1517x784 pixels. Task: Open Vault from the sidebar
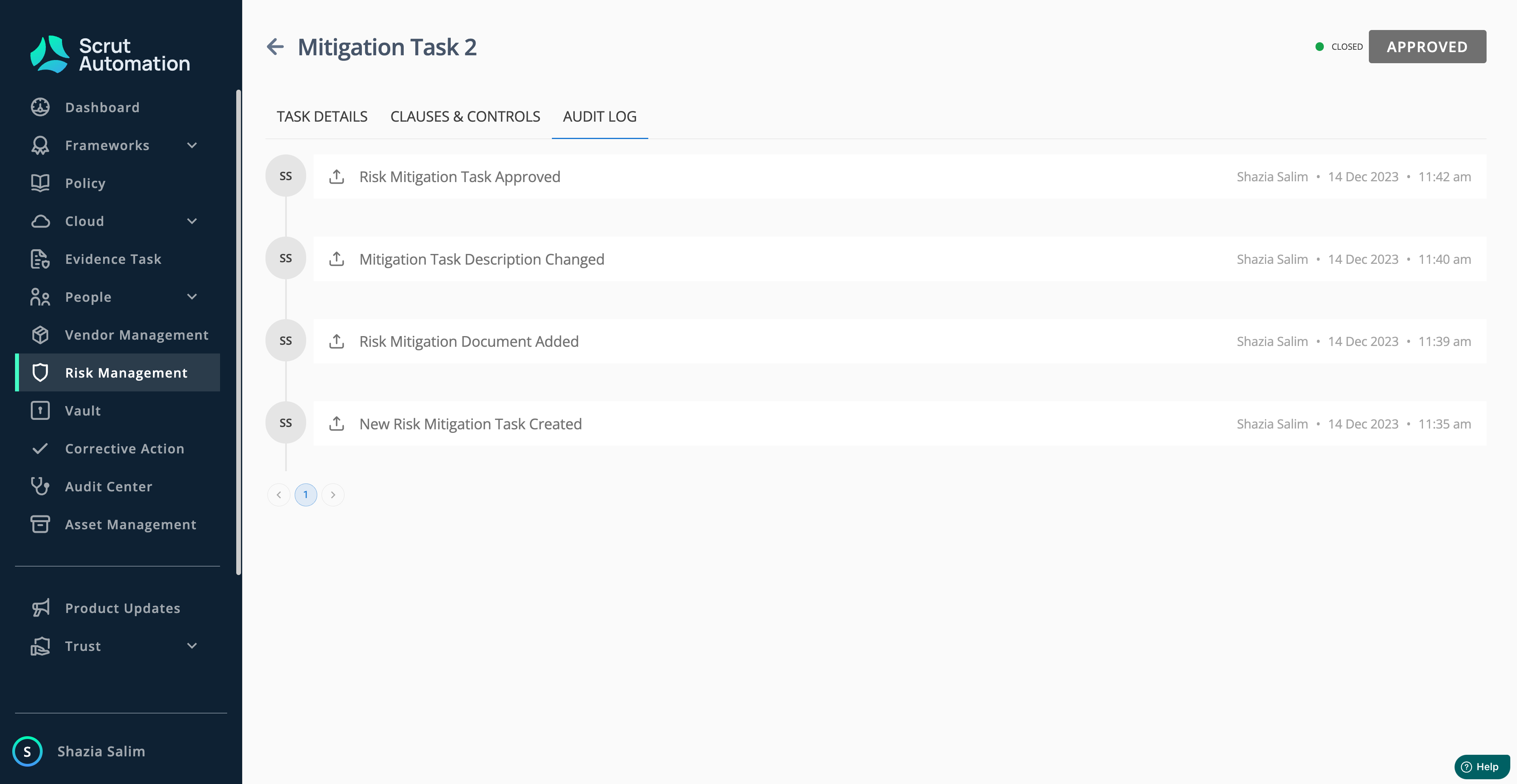[x=117, y=411]
